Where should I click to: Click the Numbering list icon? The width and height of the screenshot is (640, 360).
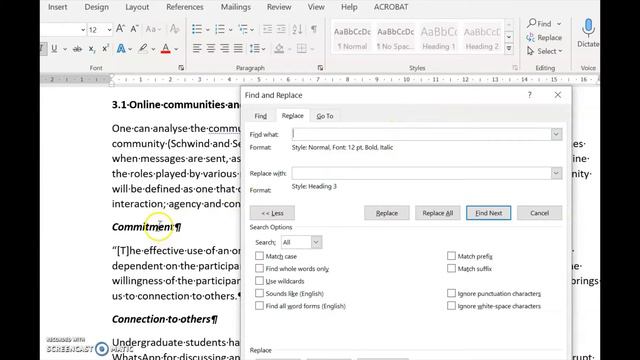(220, 29)
